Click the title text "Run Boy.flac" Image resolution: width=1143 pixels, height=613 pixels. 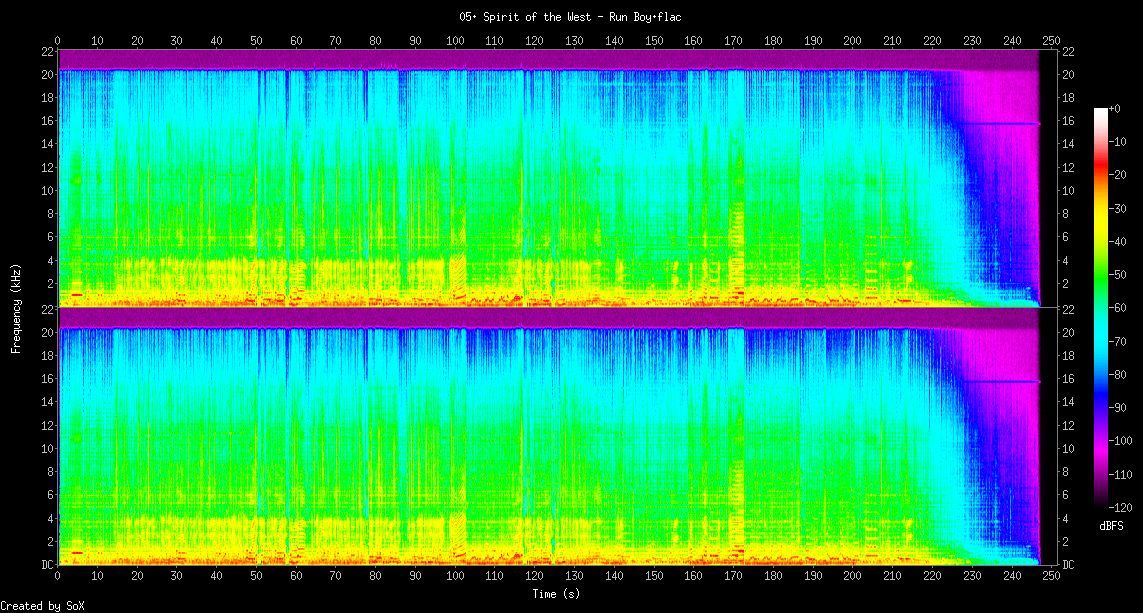(x=645, y=17)
